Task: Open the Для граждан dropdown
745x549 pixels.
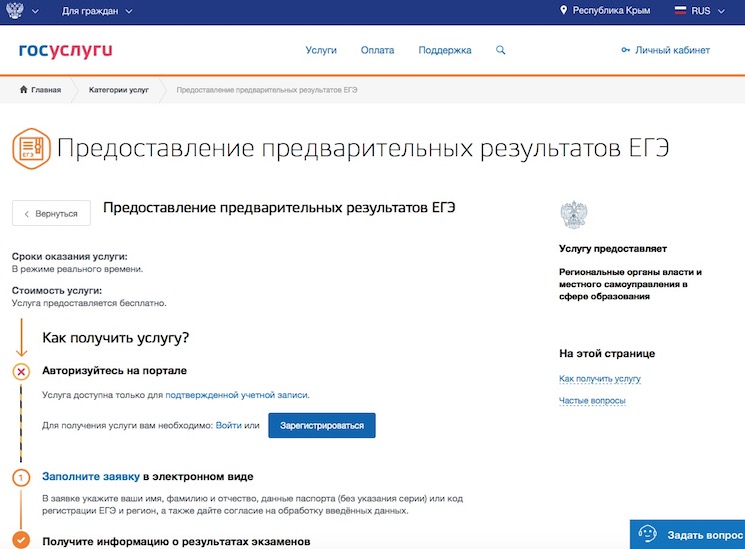Action: click(x=96, y=12)
